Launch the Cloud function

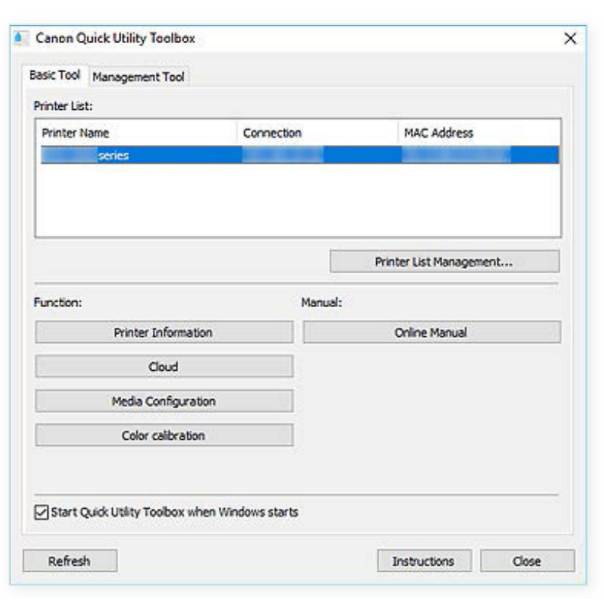pyautogui.click(x=164, y=367)
